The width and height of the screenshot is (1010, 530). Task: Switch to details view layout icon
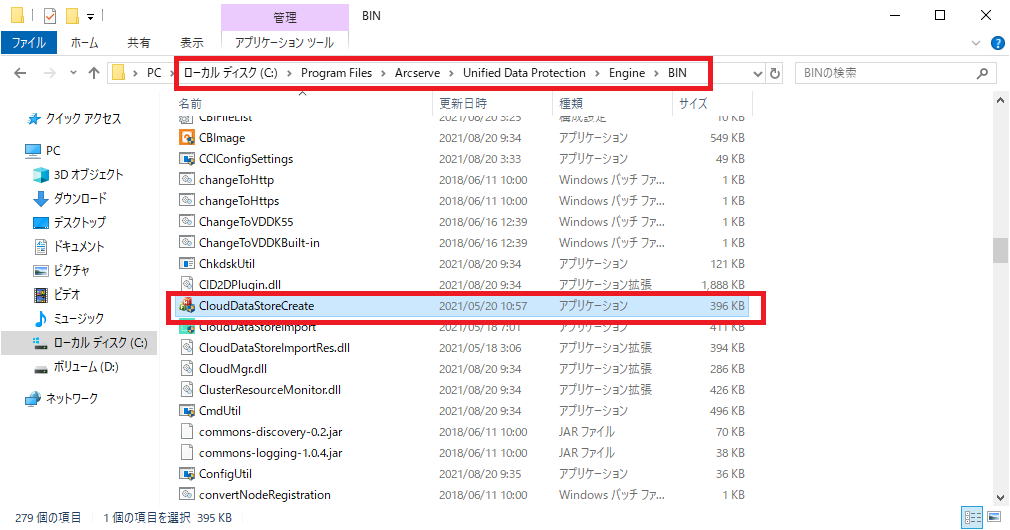[x=972, y=517]
